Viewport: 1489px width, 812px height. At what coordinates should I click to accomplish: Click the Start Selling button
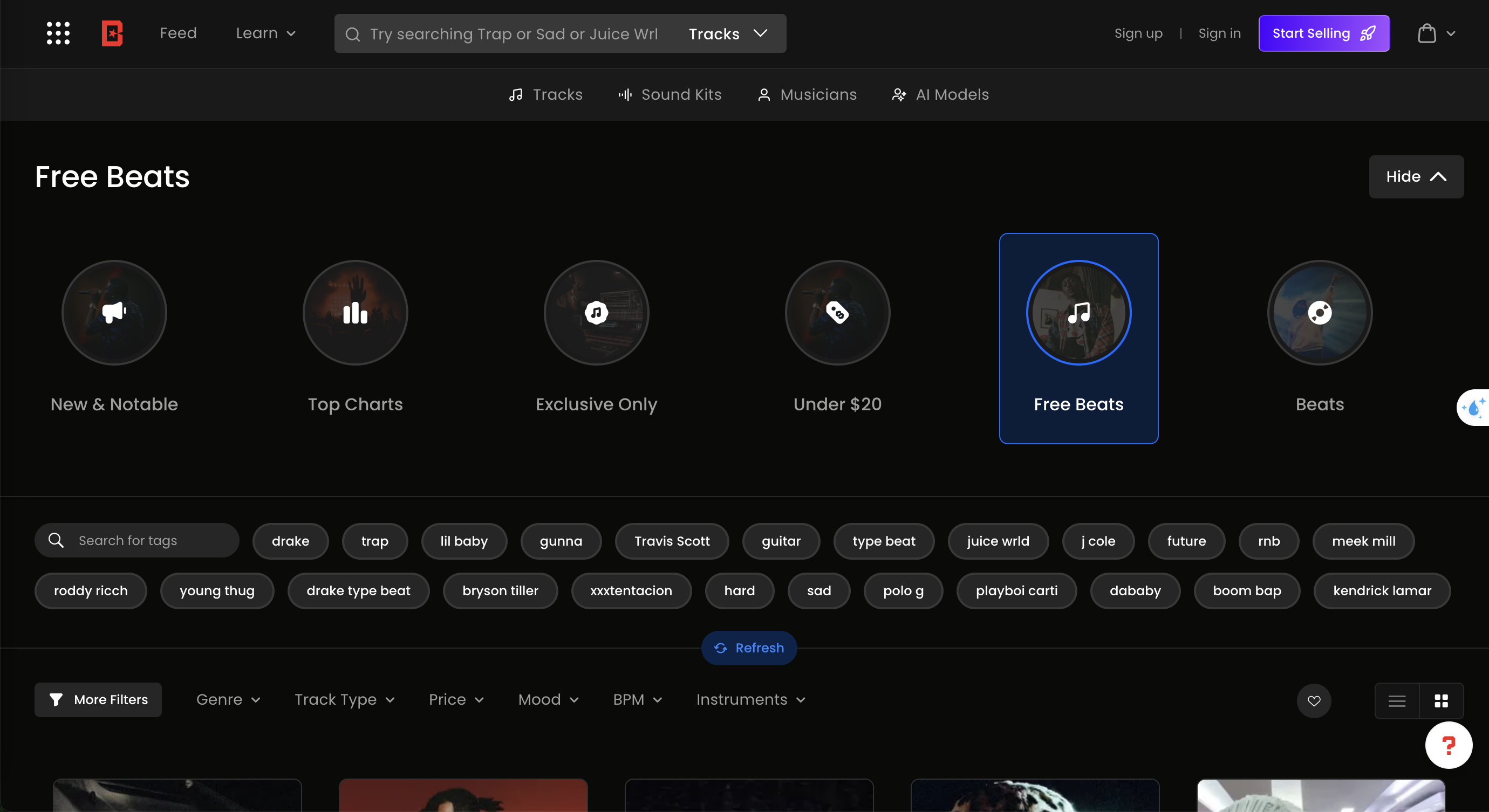coord(1323,33)
